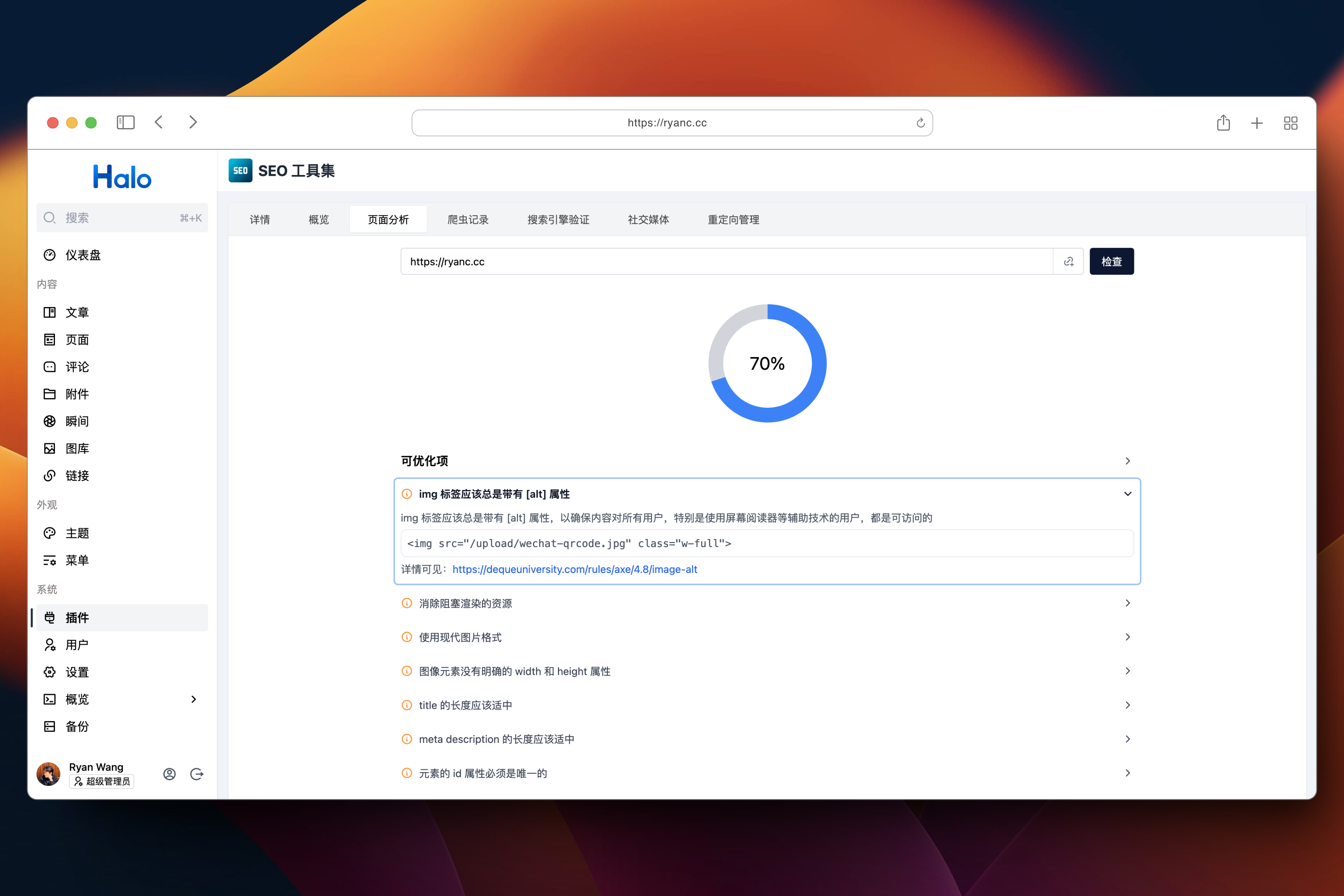The width and height of the screenshot is (1344, 896).
Task: Open 用户 in the sidebar
Action: click(122, 645)
